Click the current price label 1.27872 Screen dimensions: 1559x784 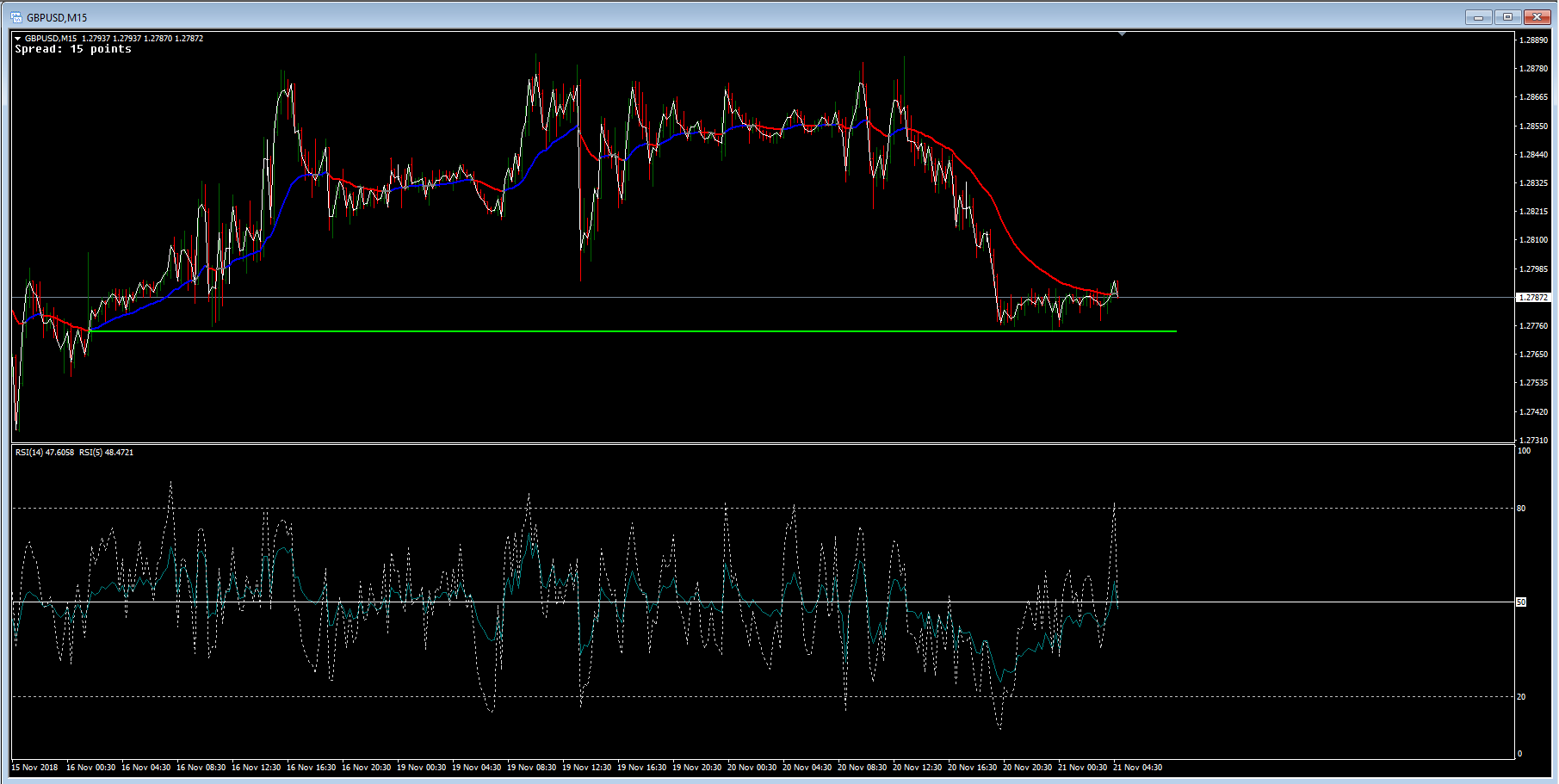coord(1533,298)
